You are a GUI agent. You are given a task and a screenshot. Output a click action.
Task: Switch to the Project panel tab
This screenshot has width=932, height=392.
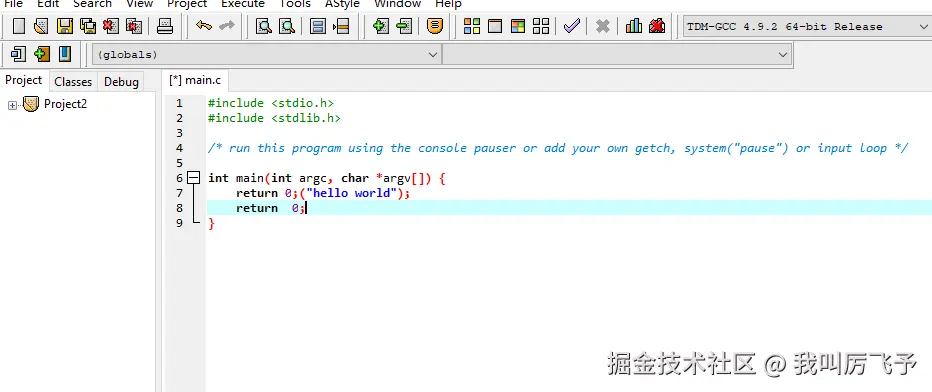[24, 80]
